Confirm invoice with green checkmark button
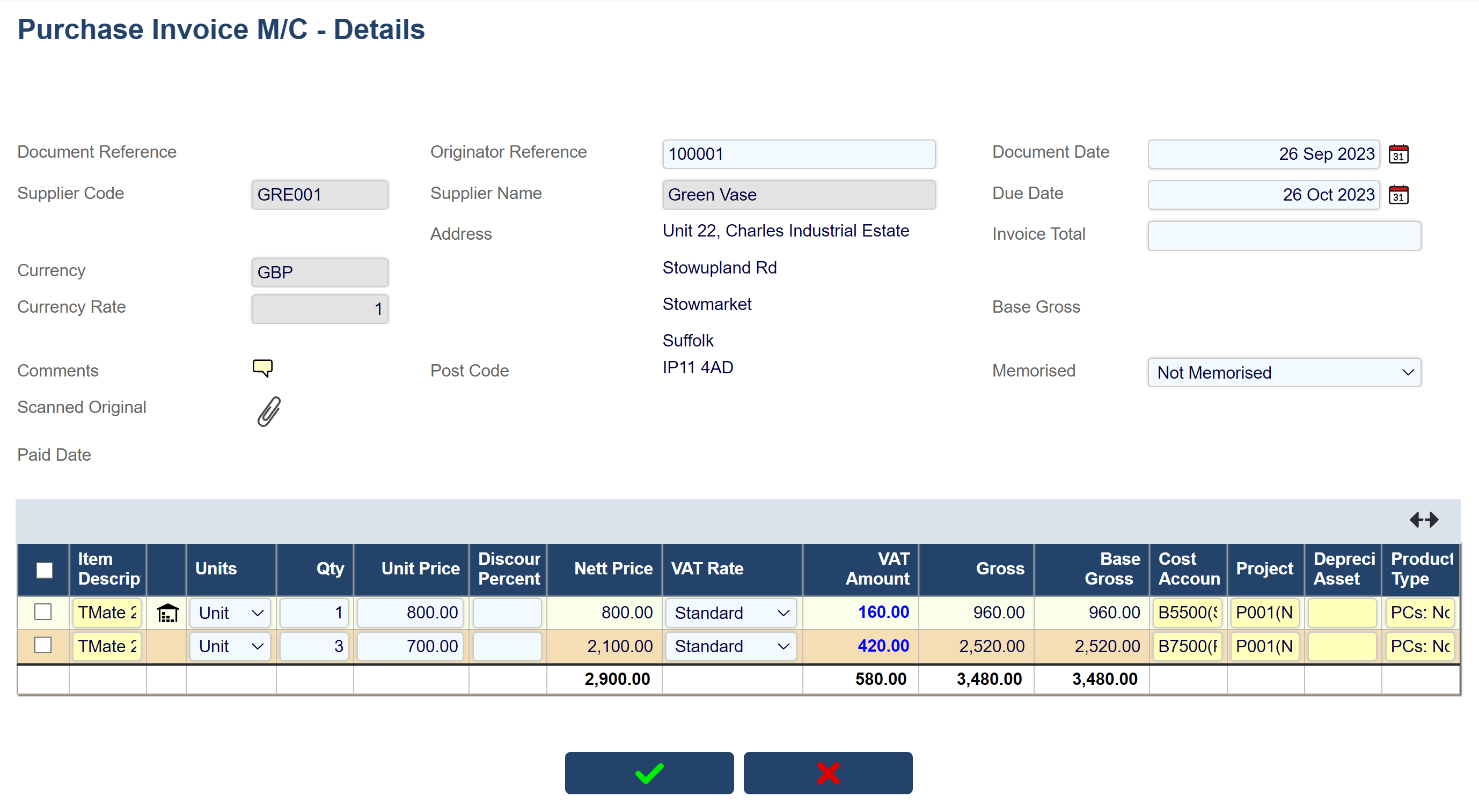The image size is (1479, 812). click(x=649, y=772)
